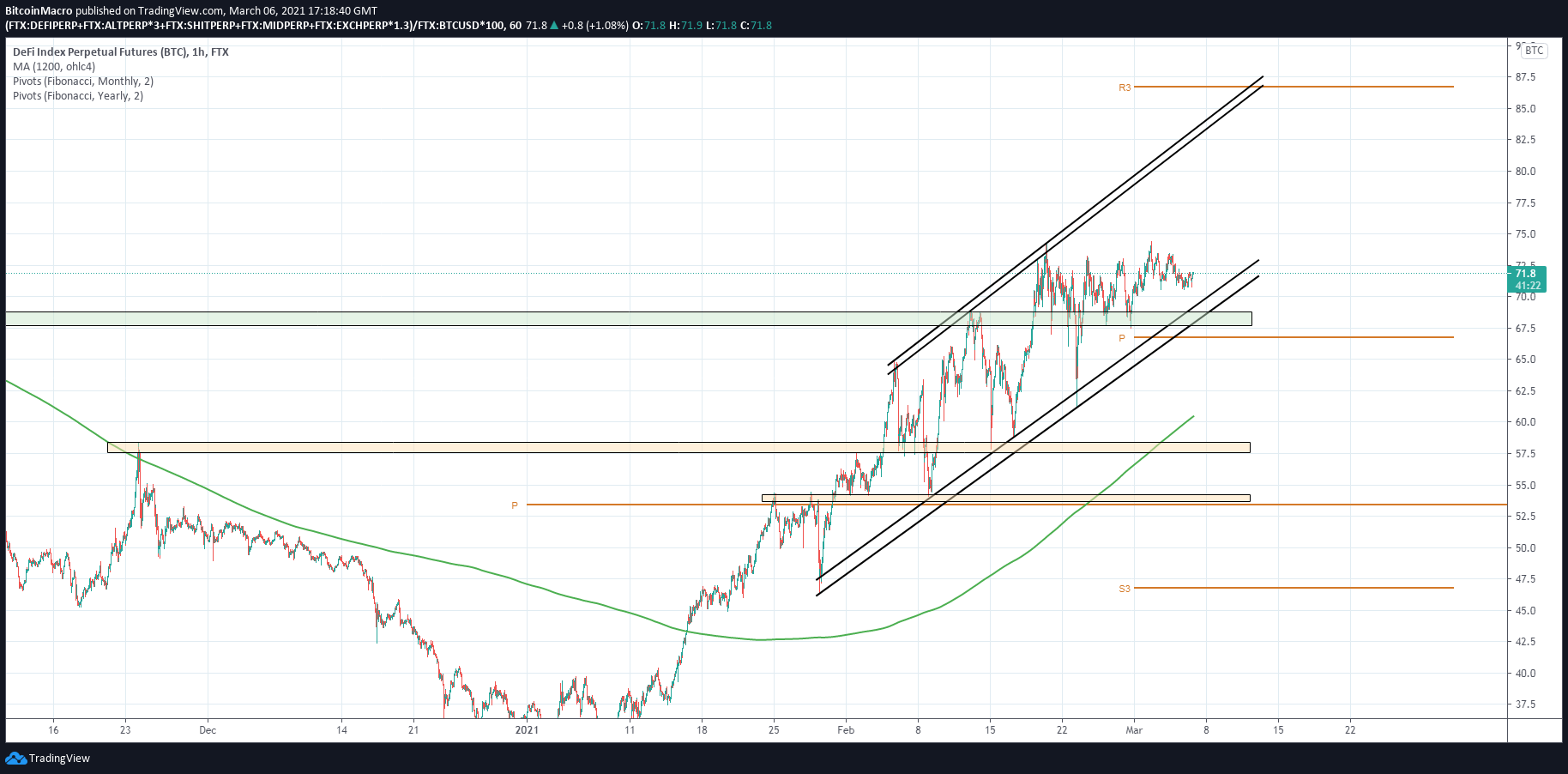Click the Feb label on time axis
Image resolution: width=1568 pixels, height=774 pixels.
click(x=846, y=730)
